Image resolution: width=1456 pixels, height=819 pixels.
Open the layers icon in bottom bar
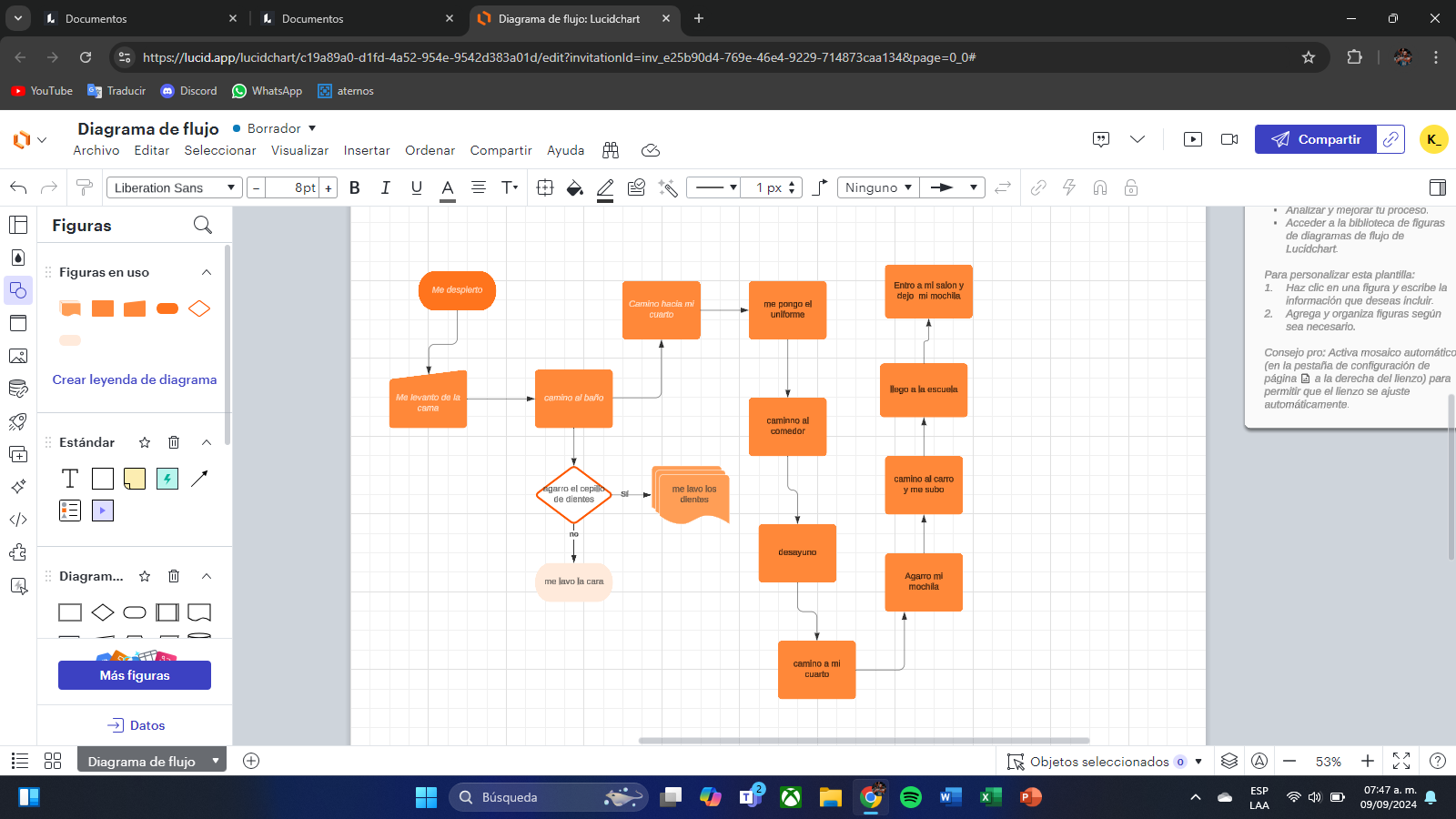point(1229,761)
